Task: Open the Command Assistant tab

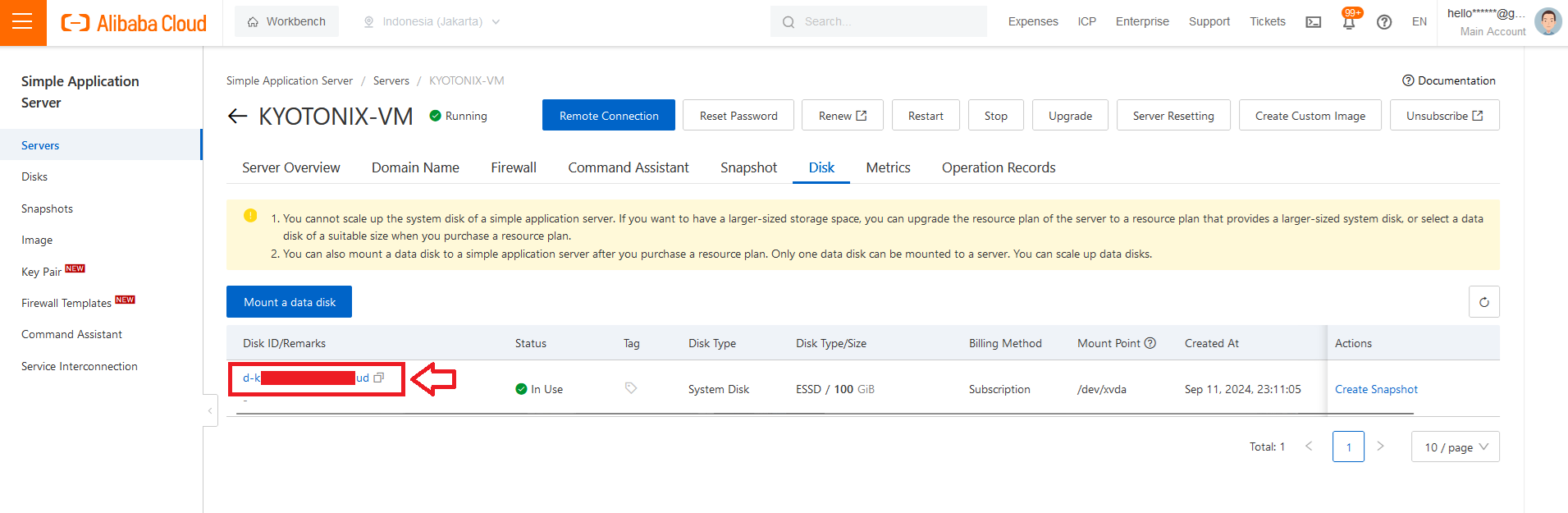Action: click(x=629, y=167)
